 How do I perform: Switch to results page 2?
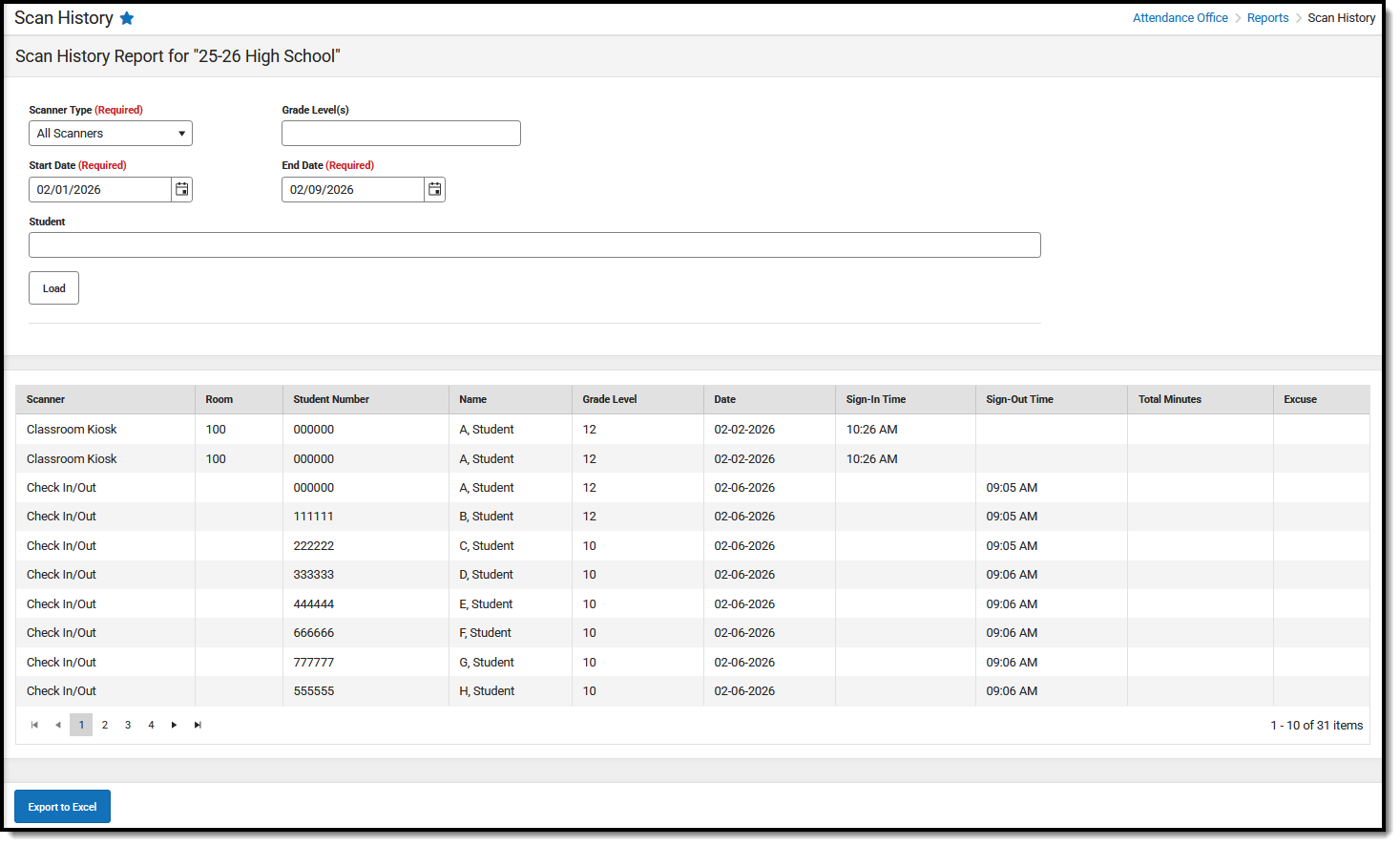point(104,725)
